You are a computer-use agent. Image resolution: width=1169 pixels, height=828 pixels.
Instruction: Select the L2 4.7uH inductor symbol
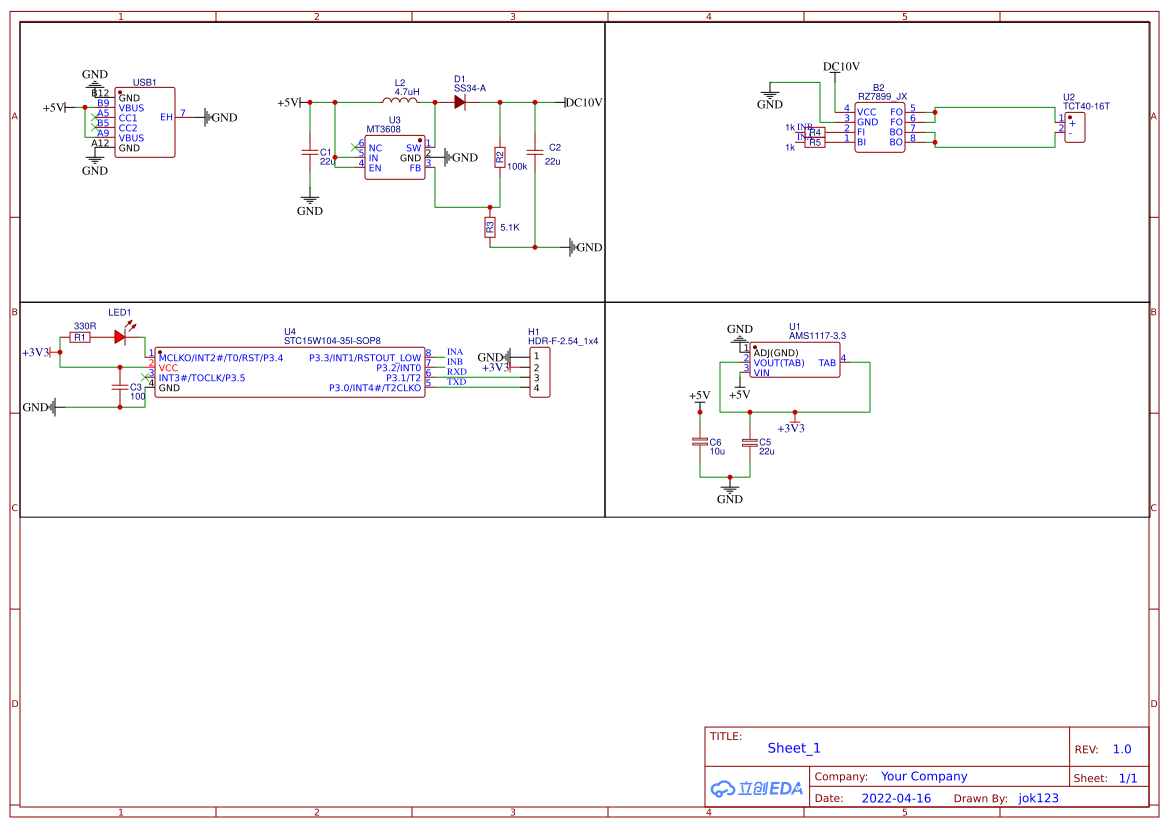tap(400, 101)
